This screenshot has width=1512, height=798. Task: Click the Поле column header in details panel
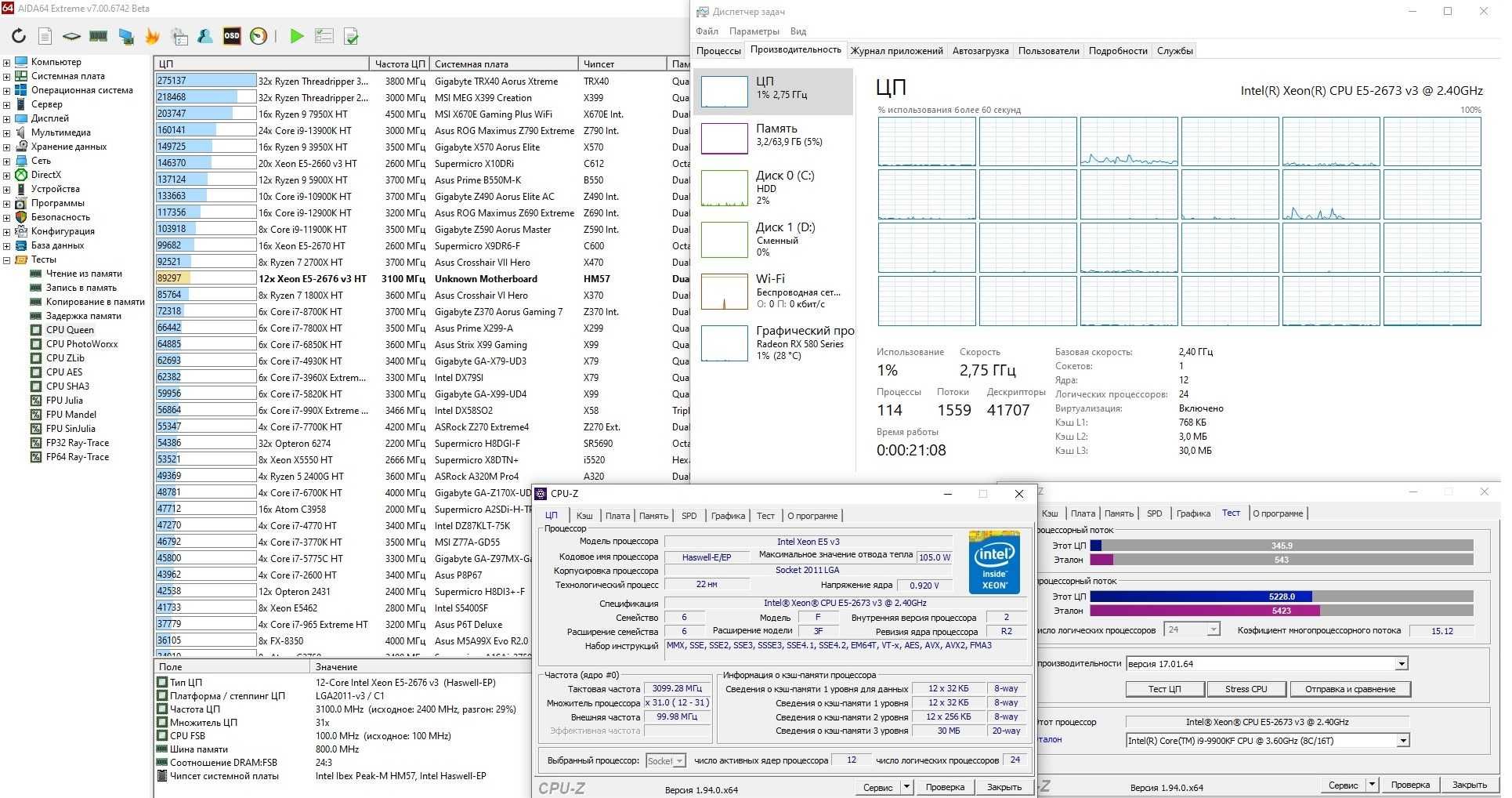tap(232, 667)
